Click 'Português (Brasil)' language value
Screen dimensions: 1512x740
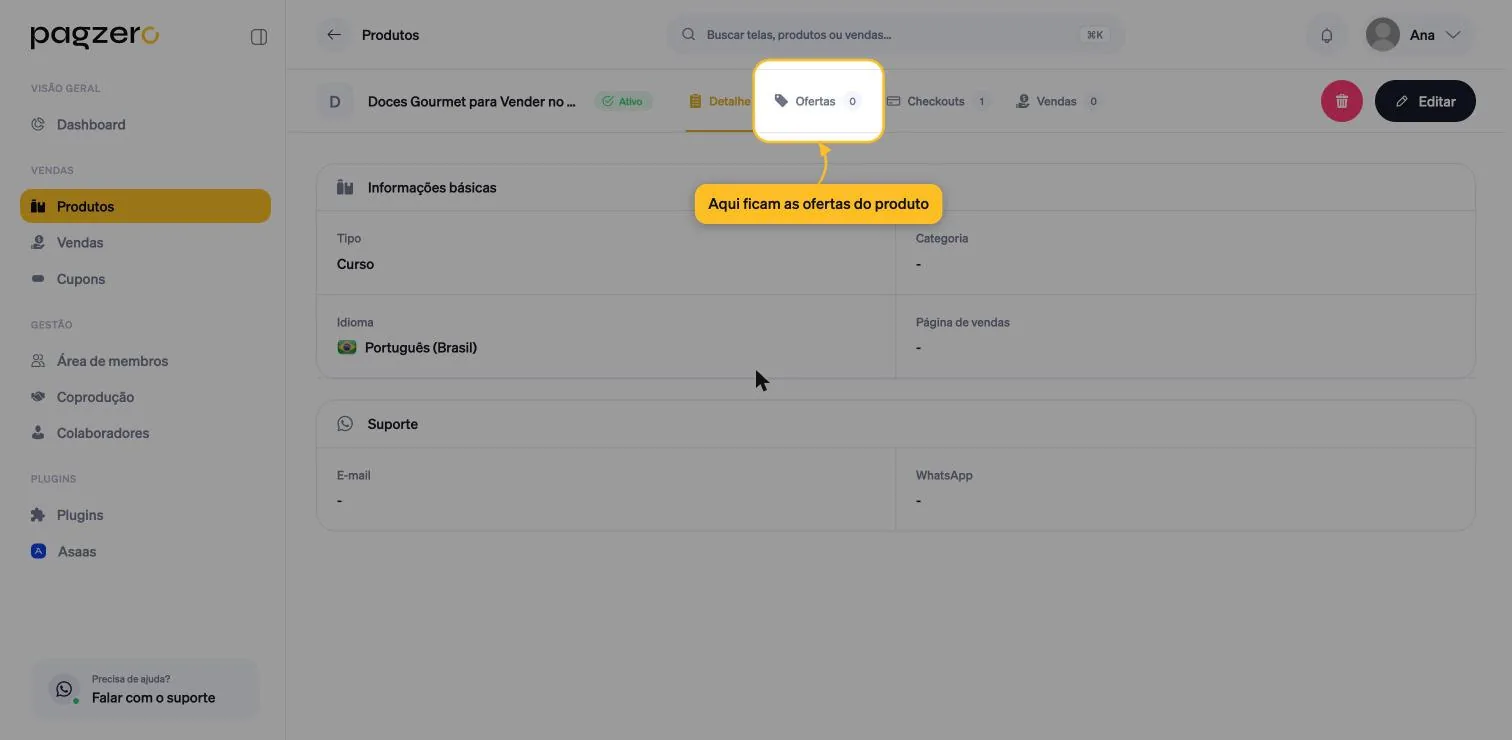(420, 348)
